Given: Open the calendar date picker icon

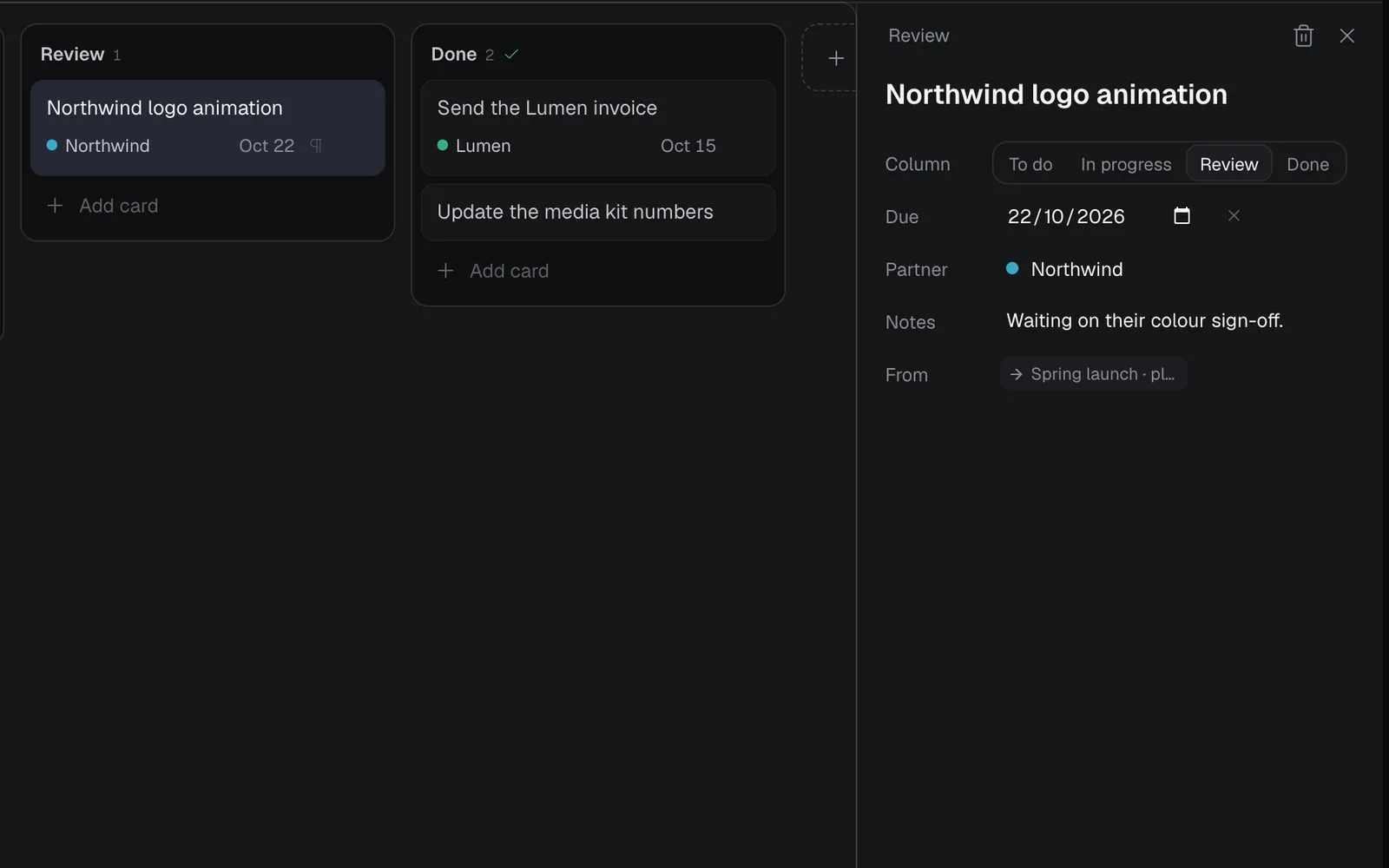Looking at the screenshot, I should click(x=1182, y=216).
